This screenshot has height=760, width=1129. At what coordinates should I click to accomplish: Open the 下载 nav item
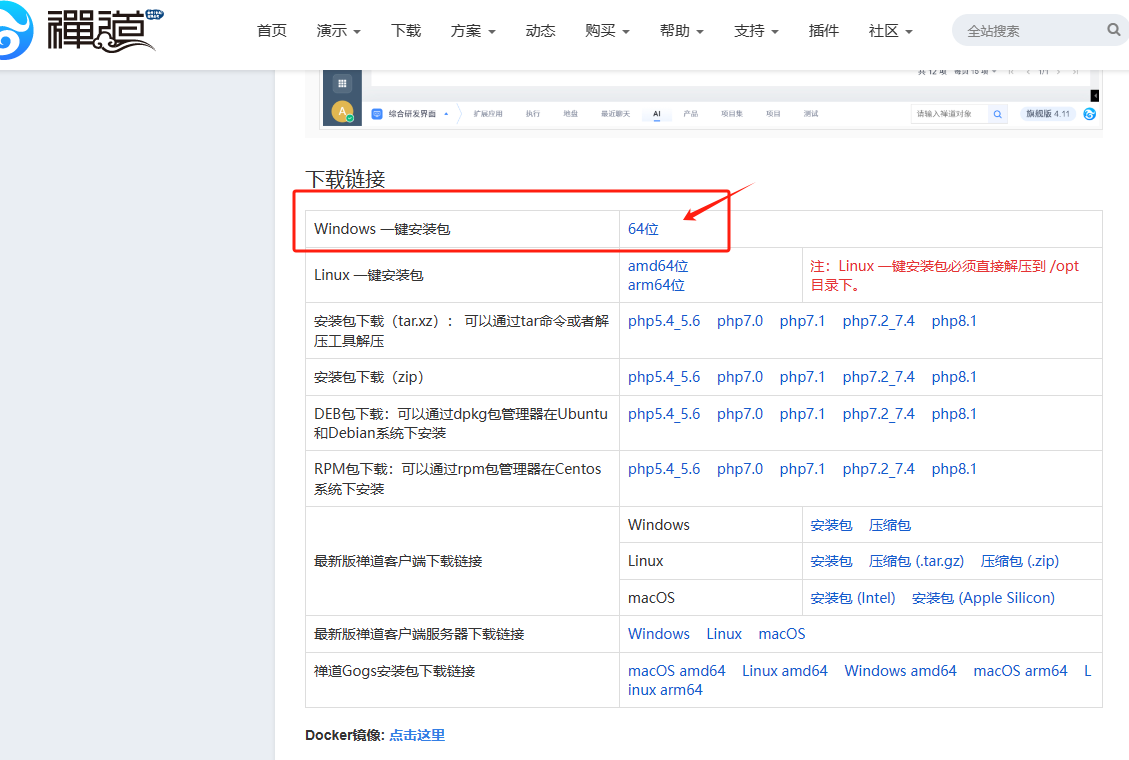(406, 30)
